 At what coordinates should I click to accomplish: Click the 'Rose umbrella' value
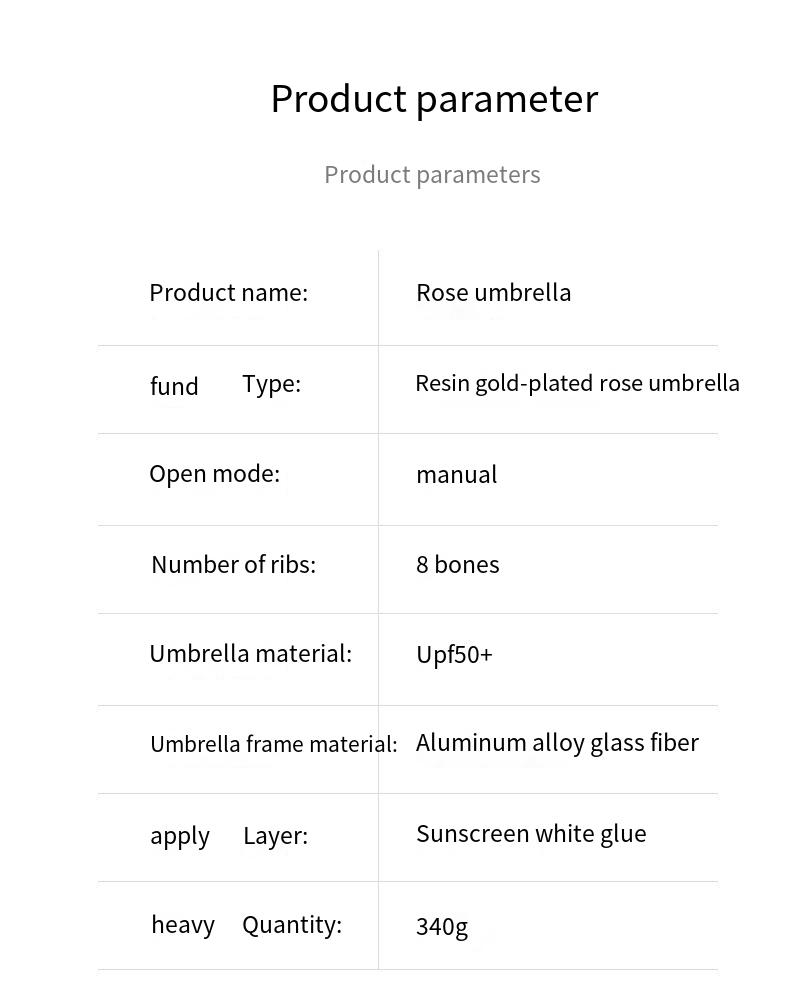pyautogui.click(x=494, y=293)
